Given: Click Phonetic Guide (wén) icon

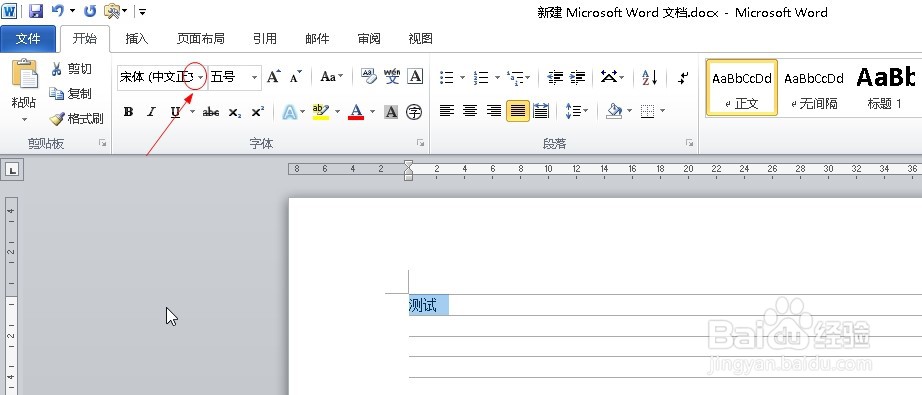Looking at the screenshot, I should [x=392, y=76].
